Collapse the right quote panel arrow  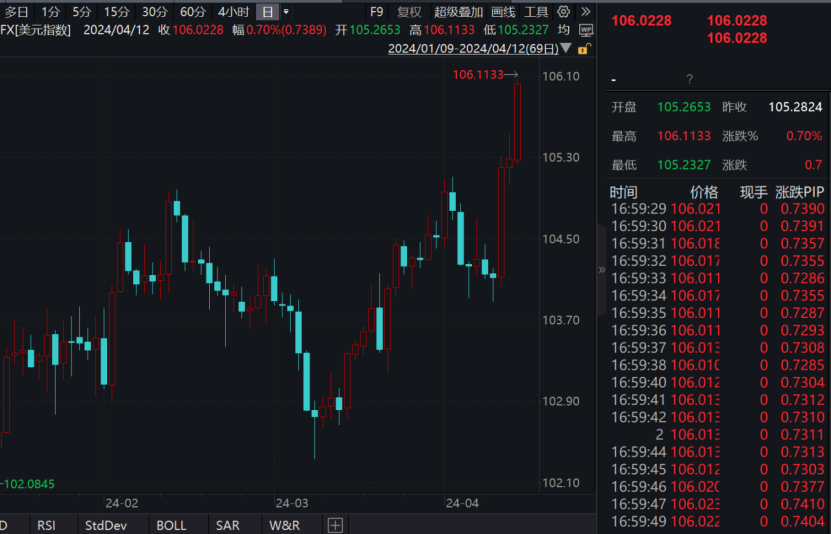[601, 269]
